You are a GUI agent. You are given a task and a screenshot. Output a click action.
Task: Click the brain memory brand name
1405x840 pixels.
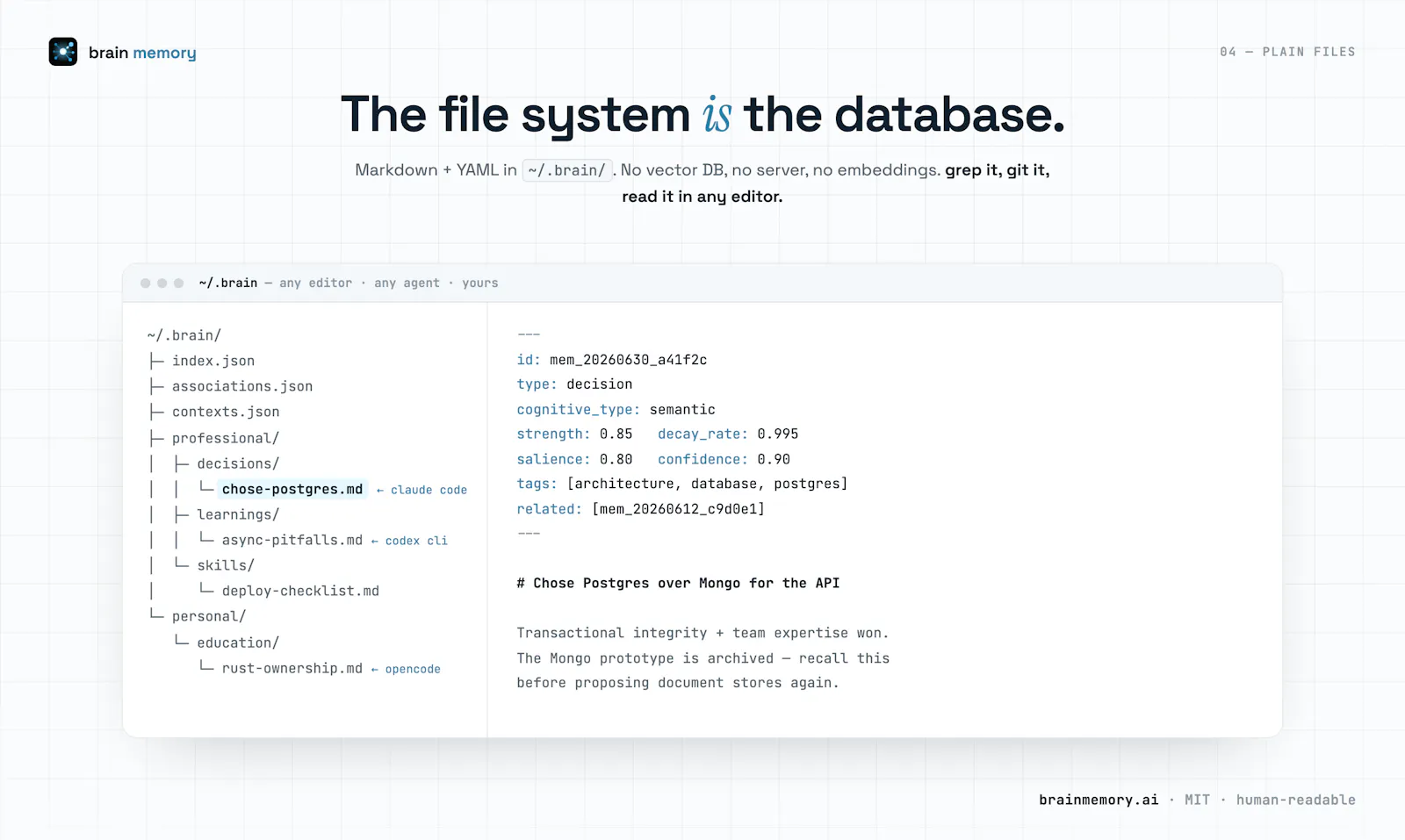coord(142,53)
